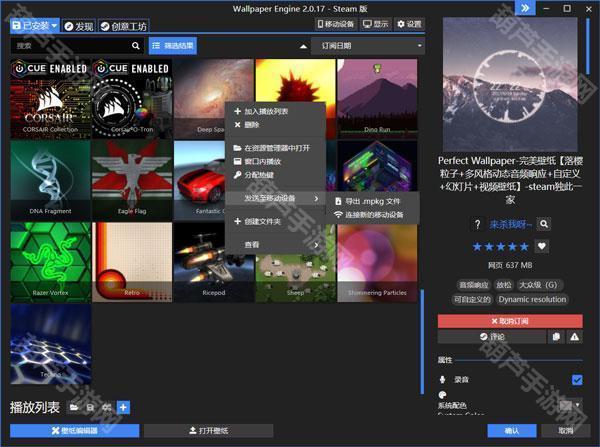Click the Dynamic resolution tag
Viewport: 600px width, 447px height.
pyautogui.click(x=532, y=300)
